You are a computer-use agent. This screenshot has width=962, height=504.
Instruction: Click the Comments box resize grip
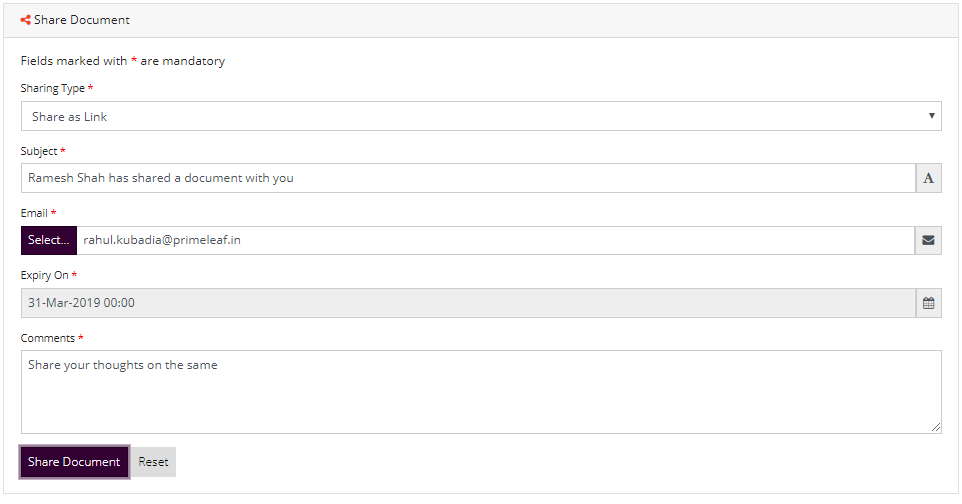point(936,427)
